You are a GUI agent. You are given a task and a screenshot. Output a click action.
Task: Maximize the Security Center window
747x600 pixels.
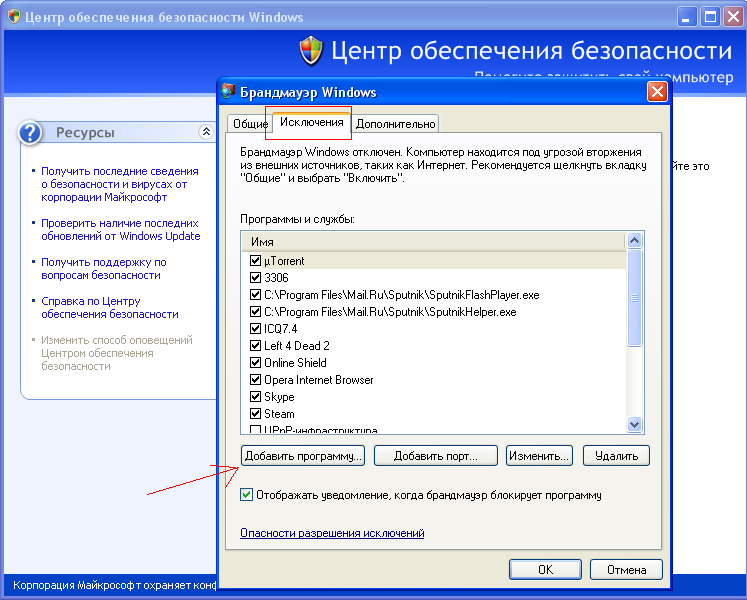(x=710, y=18)
